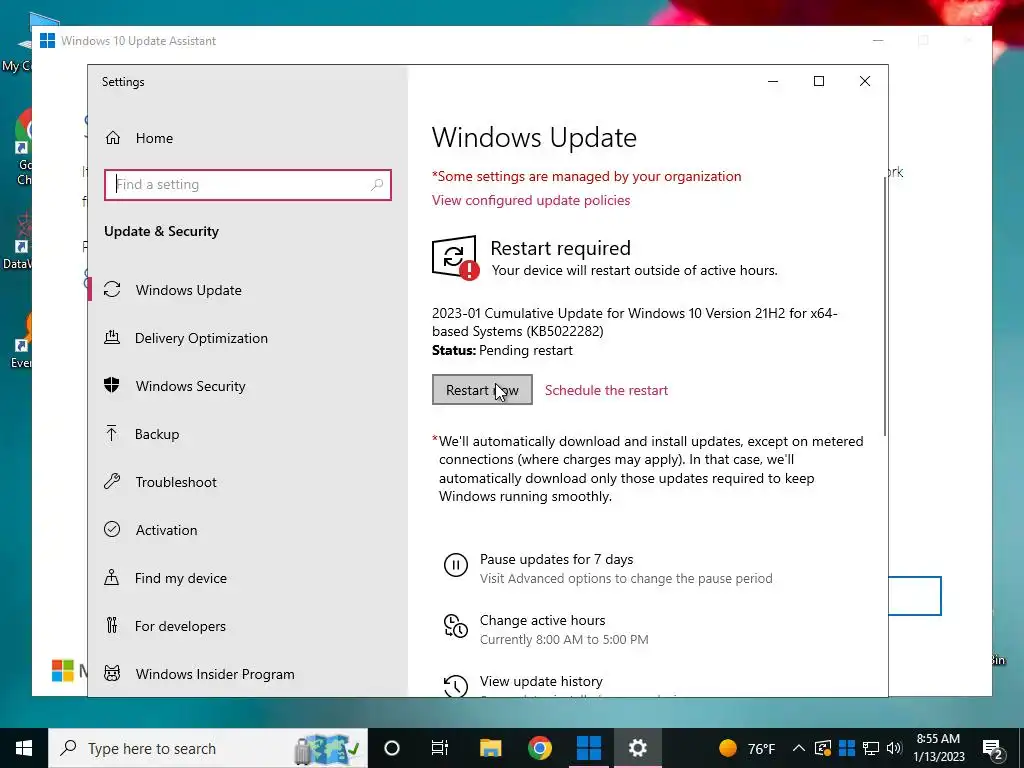Click the network tray icon
The height and width of the screenshot is (768, 1024).
871,748
